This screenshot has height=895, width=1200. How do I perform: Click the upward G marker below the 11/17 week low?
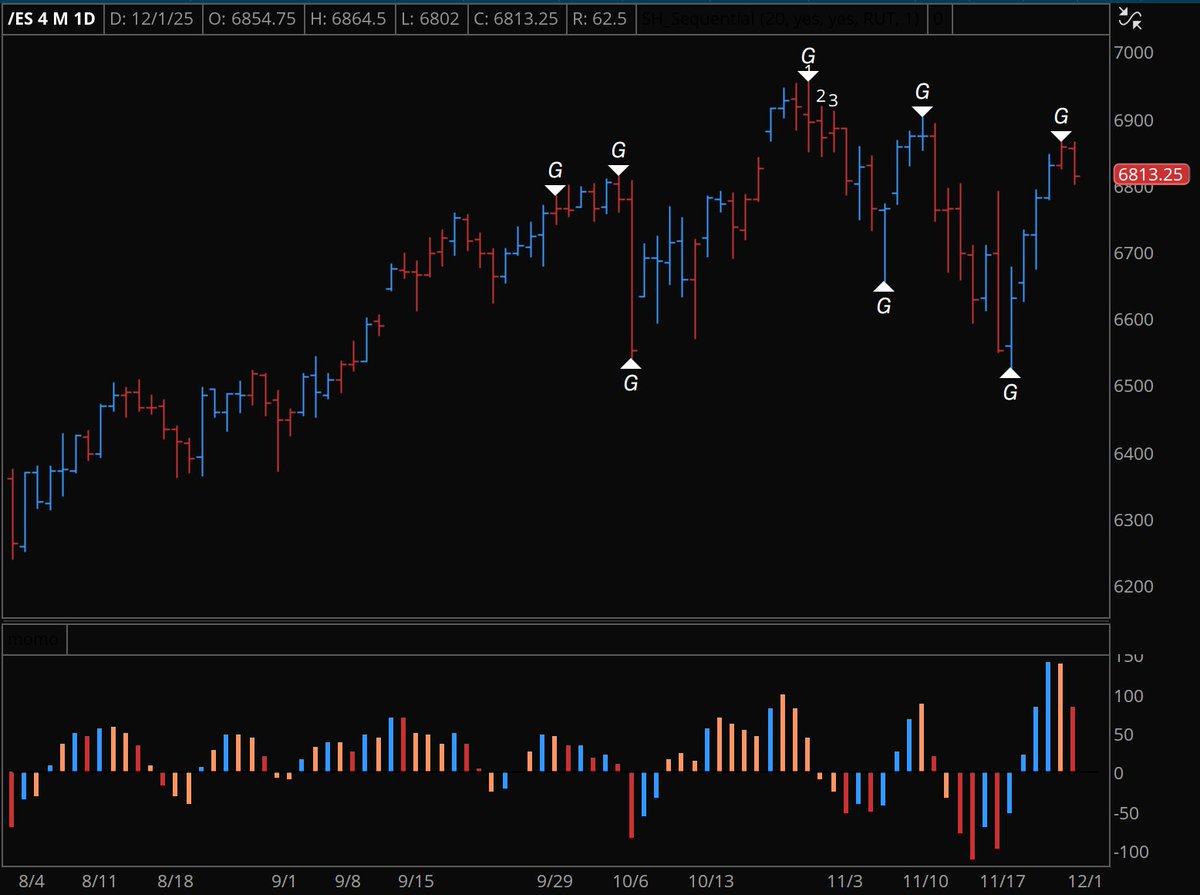pos(1010,383)
